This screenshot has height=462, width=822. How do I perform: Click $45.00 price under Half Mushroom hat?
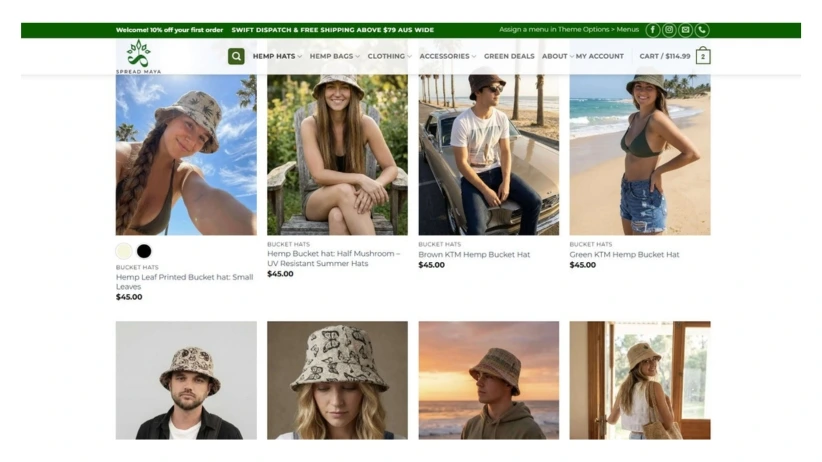pos(280,274)
